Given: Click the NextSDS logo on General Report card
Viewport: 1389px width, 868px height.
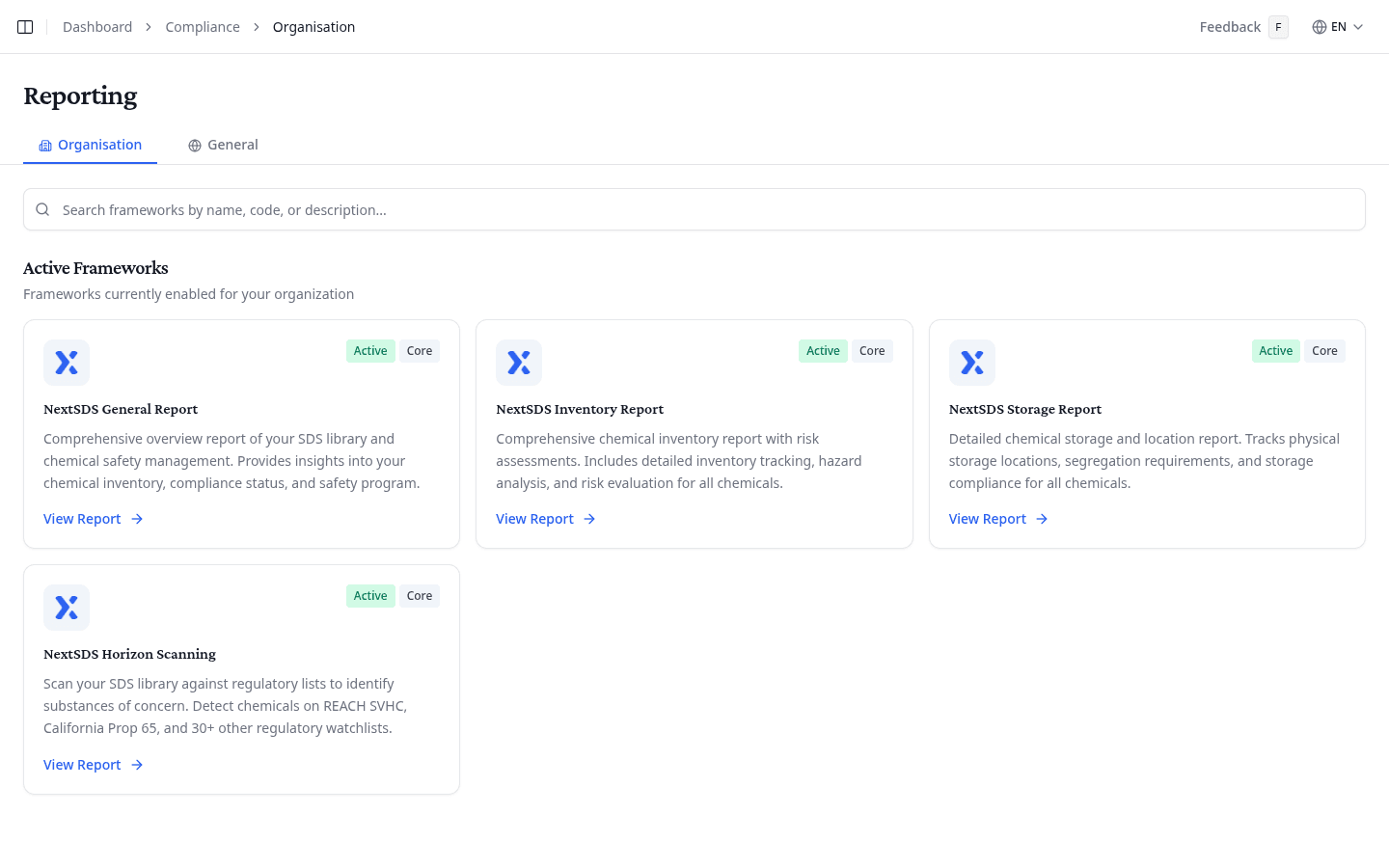Looking at the screenshot, I should point(66,362).
